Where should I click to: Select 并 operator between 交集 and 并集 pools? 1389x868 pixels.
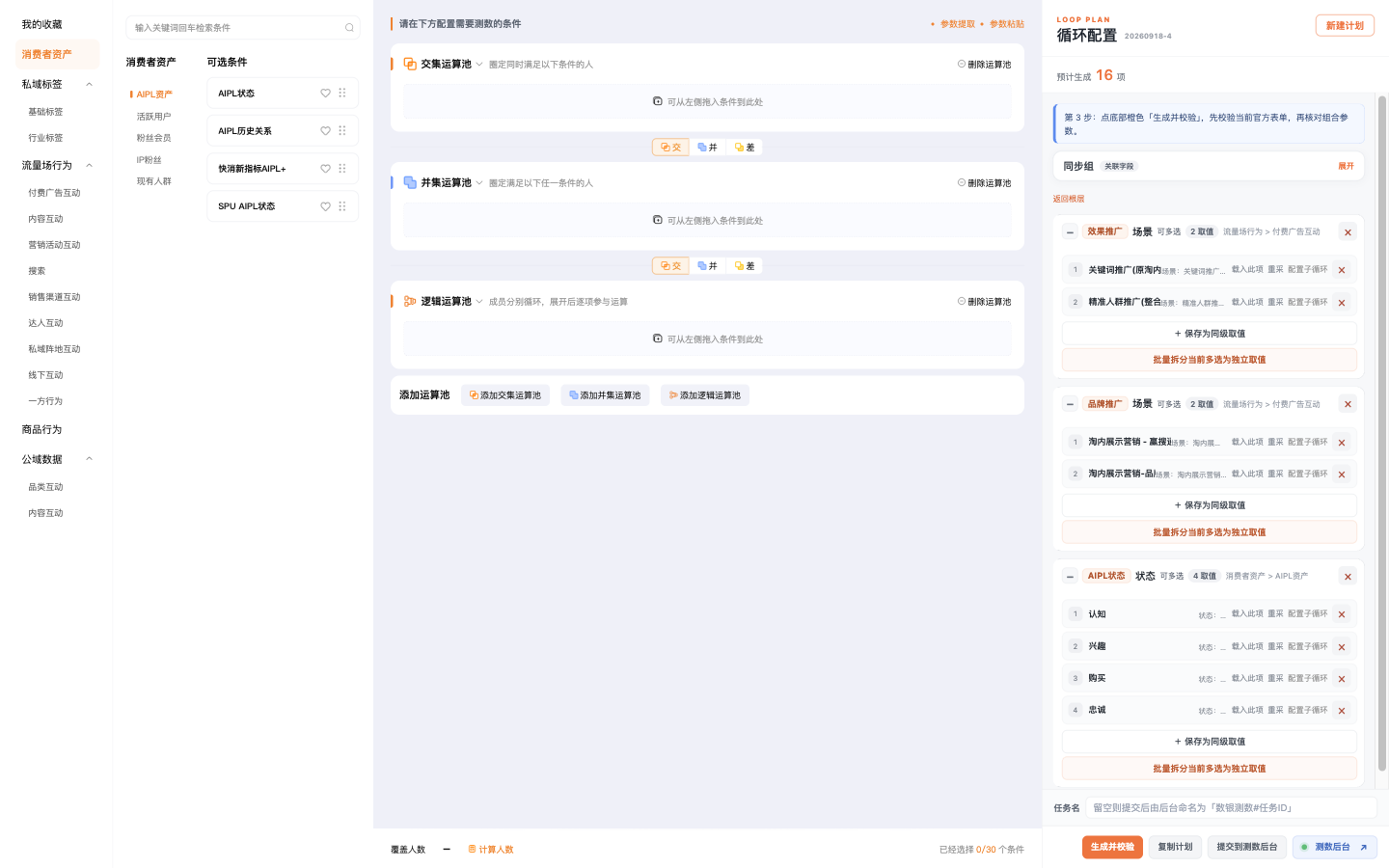click(x=708, y=148)
